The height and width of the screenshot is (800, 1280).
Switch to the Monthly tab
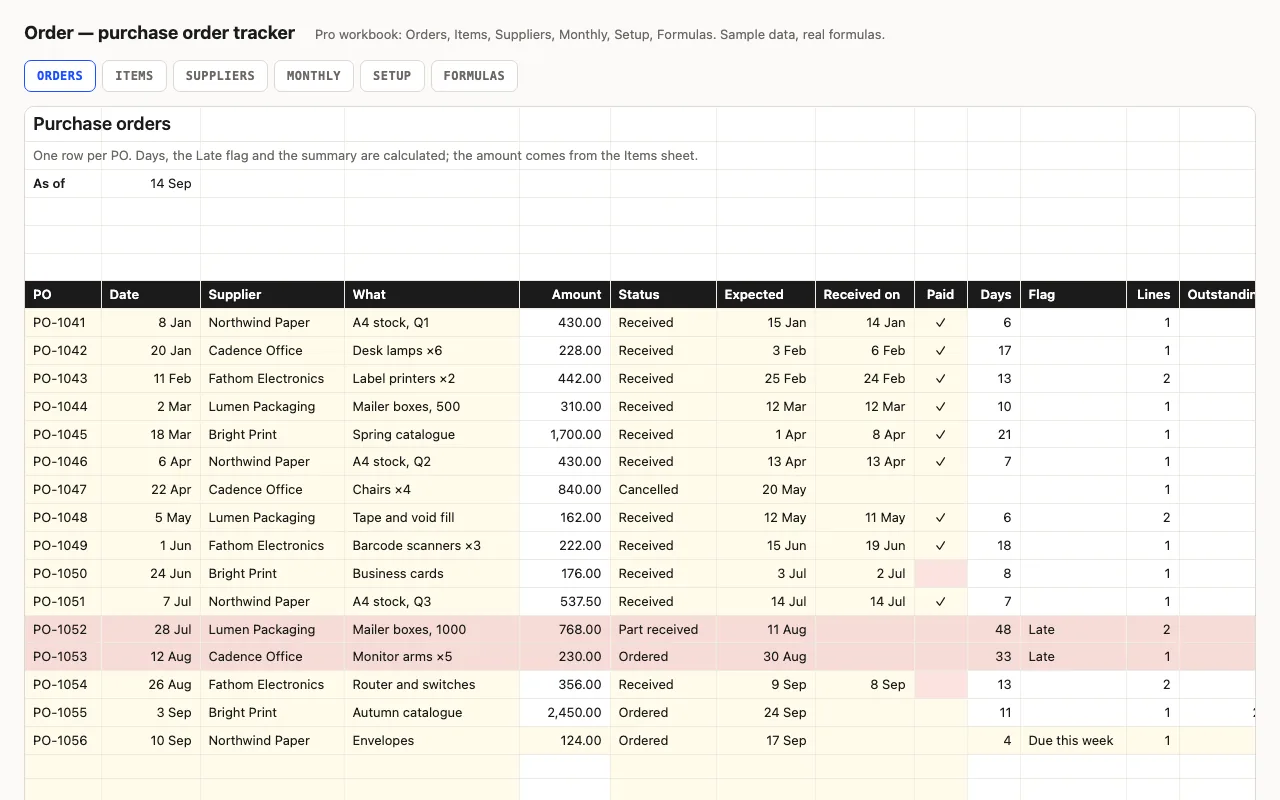(314, 76)
